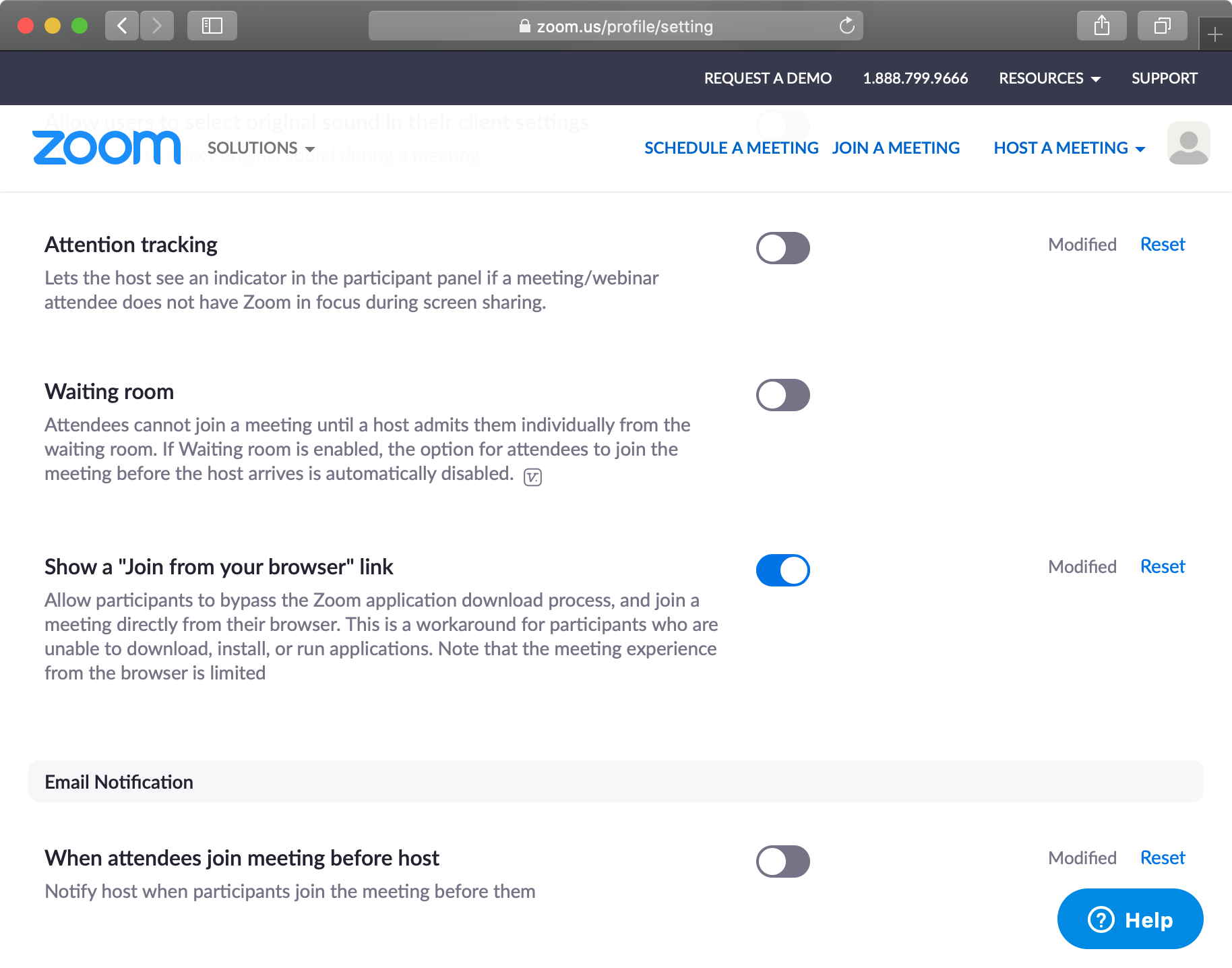Reset the Attention tracking setting
The width and height of the screenshot is (1232, 968).
[1162, 244]
